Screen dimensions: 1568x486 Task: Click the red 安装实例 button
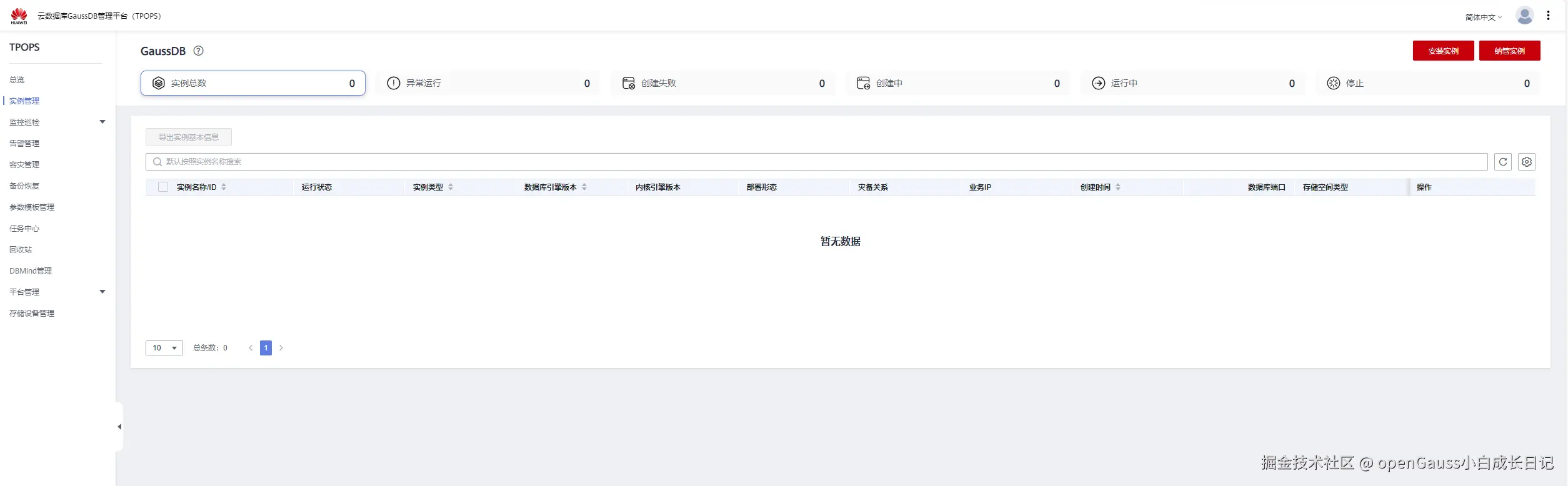click(1443, 51)
